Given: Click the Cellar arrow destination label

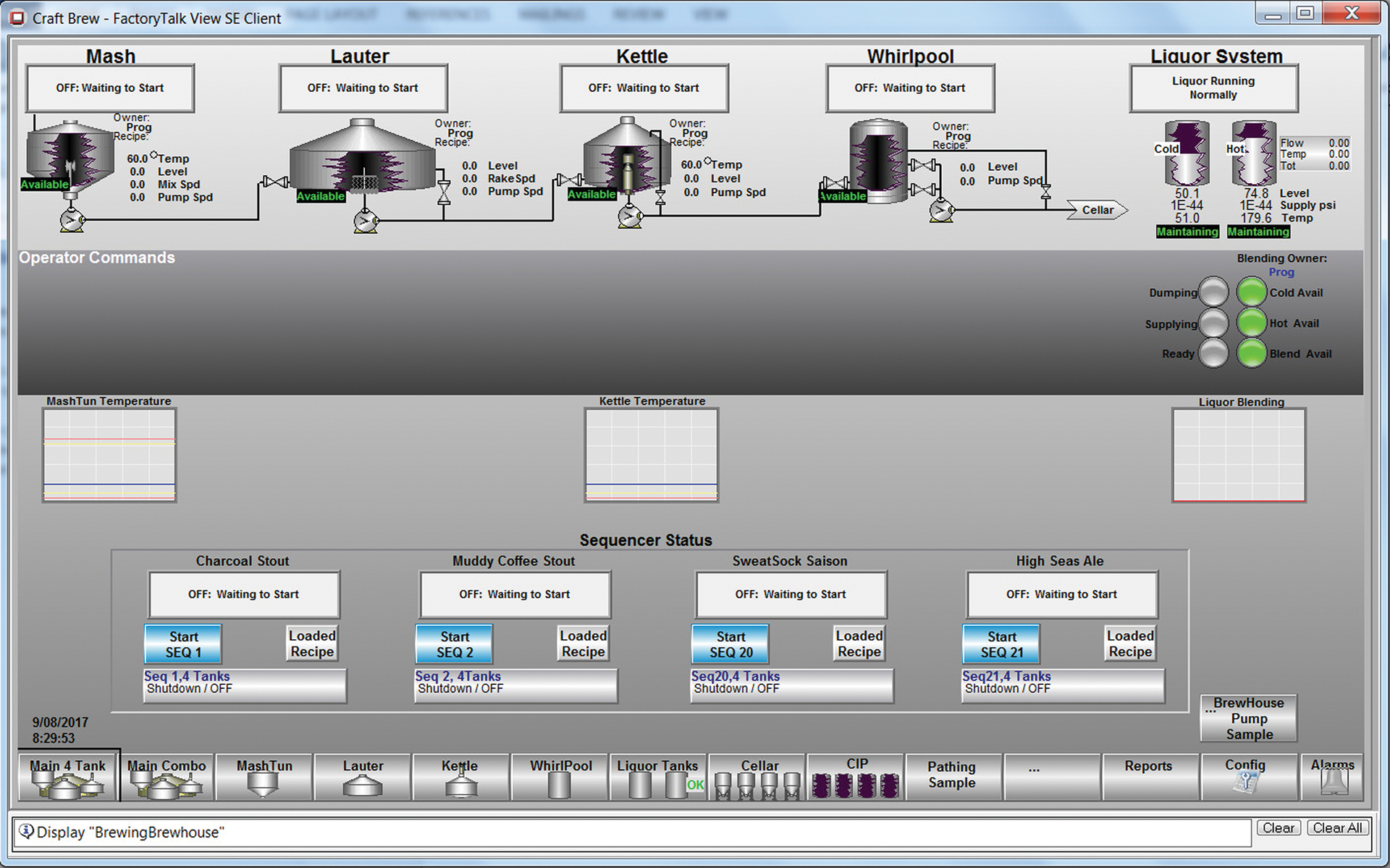Looking at the screenshot, I should pyautogui.click(x=1097, y=211).
